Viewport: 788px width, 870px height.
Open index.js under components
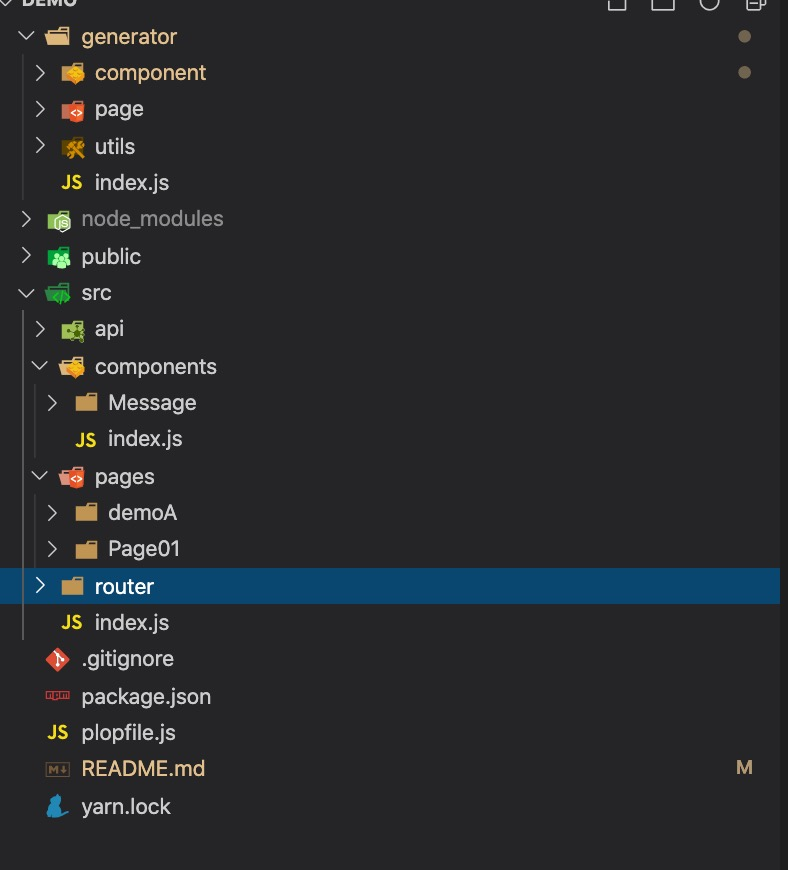pyautogui.click(x=144, y=439)
